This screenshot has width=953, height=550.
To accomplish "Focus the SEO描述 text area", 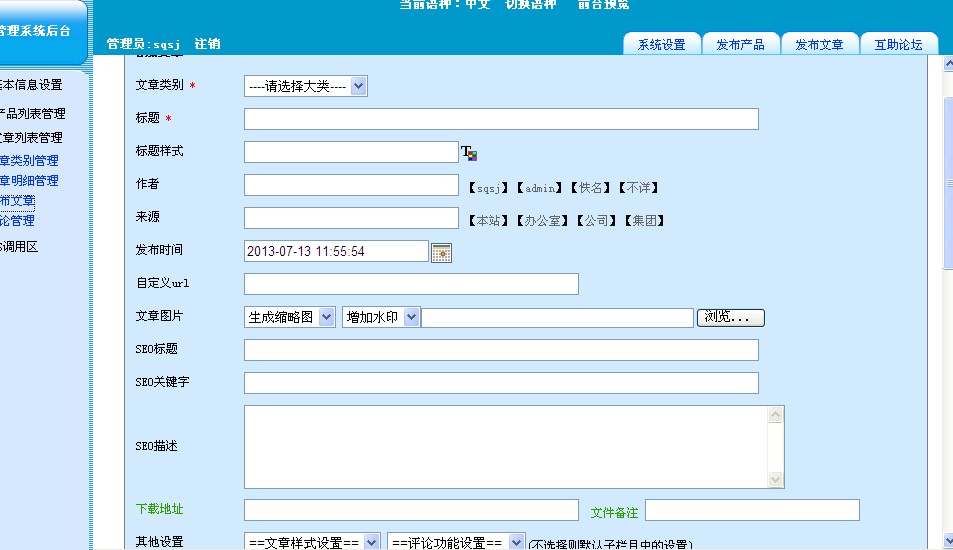I will pyautogui.click(x=505, y=446).
